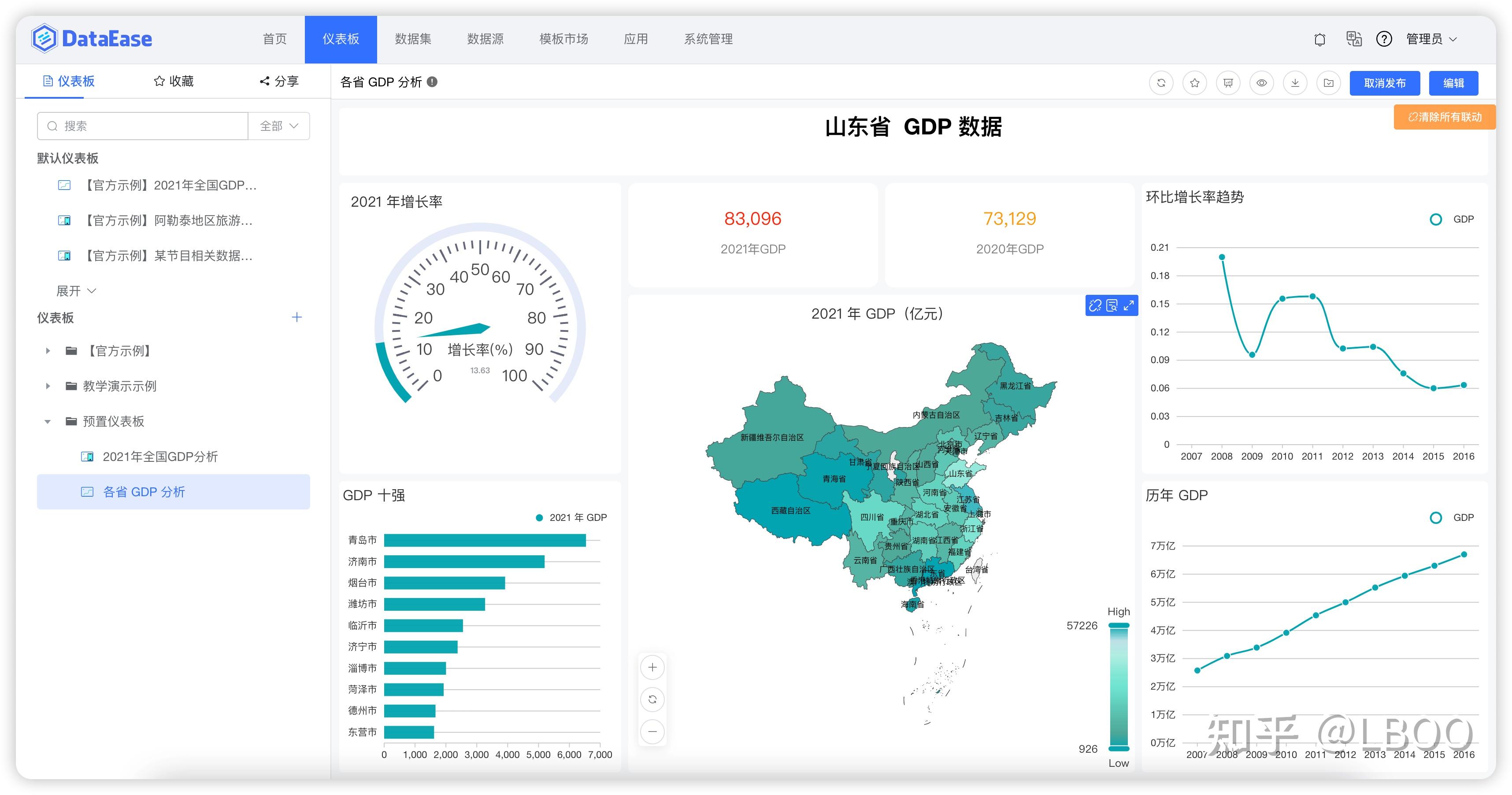1512x795 pixels.
Task: Expand the 展开 list
Action: point(76,291)
